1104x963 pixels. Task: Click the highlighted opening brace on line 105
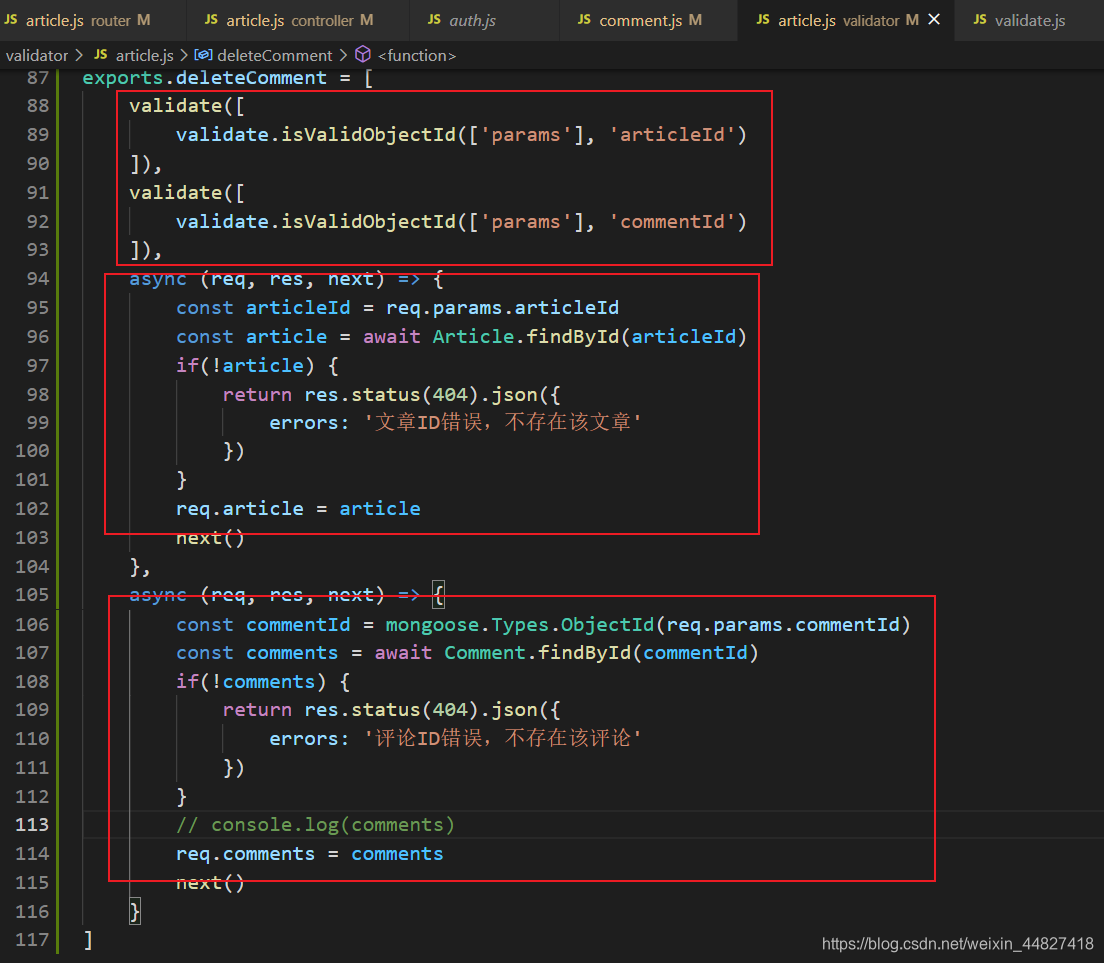click(x=438, y=595)
